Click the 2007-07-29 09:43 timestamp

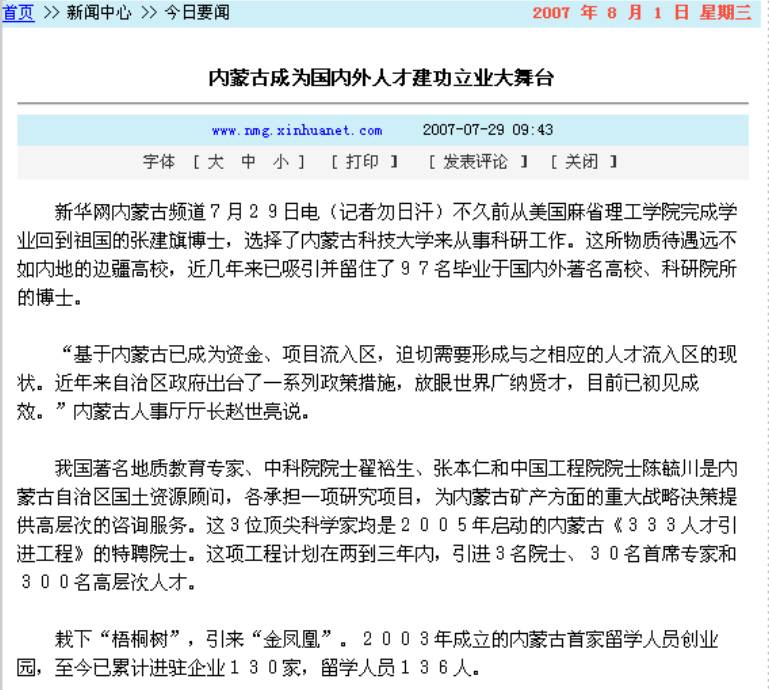pyautogui.click(x=487, y=130)
